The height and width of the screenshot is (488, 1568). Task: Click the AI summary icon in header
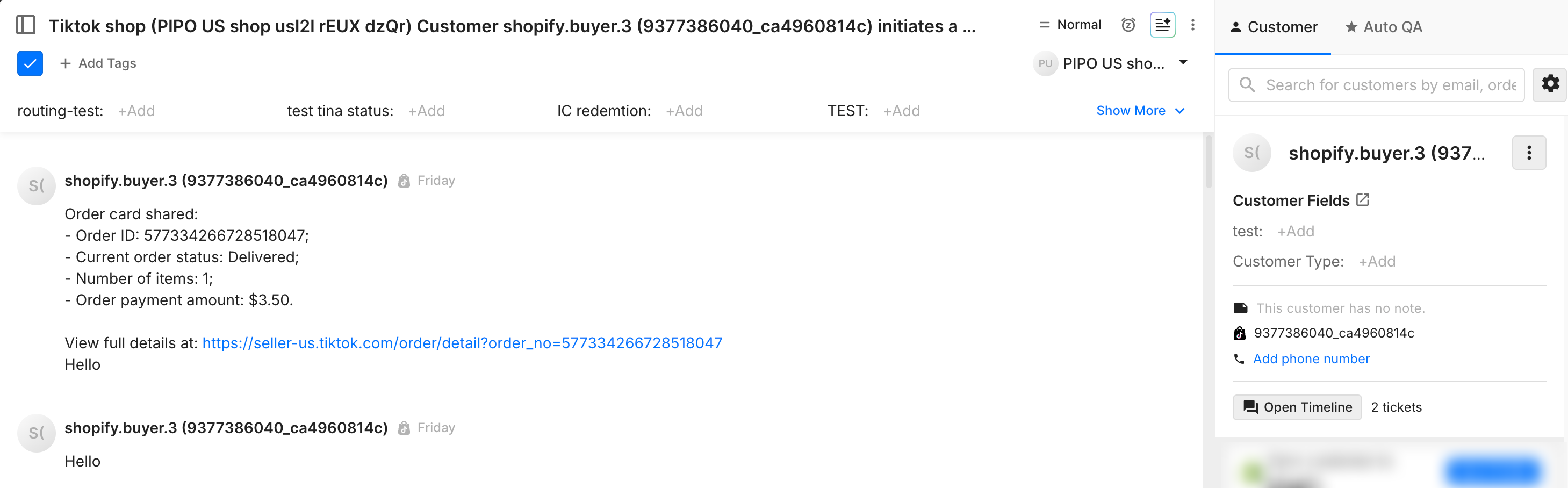(x=1162, y=25)
